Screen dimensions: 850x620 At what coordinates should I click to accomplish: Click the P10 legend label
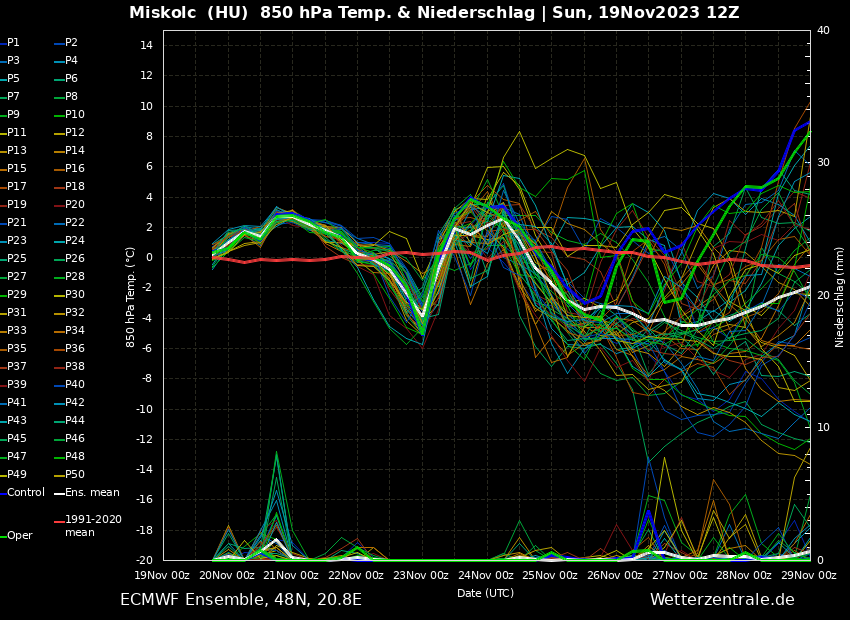coord(75,114)
